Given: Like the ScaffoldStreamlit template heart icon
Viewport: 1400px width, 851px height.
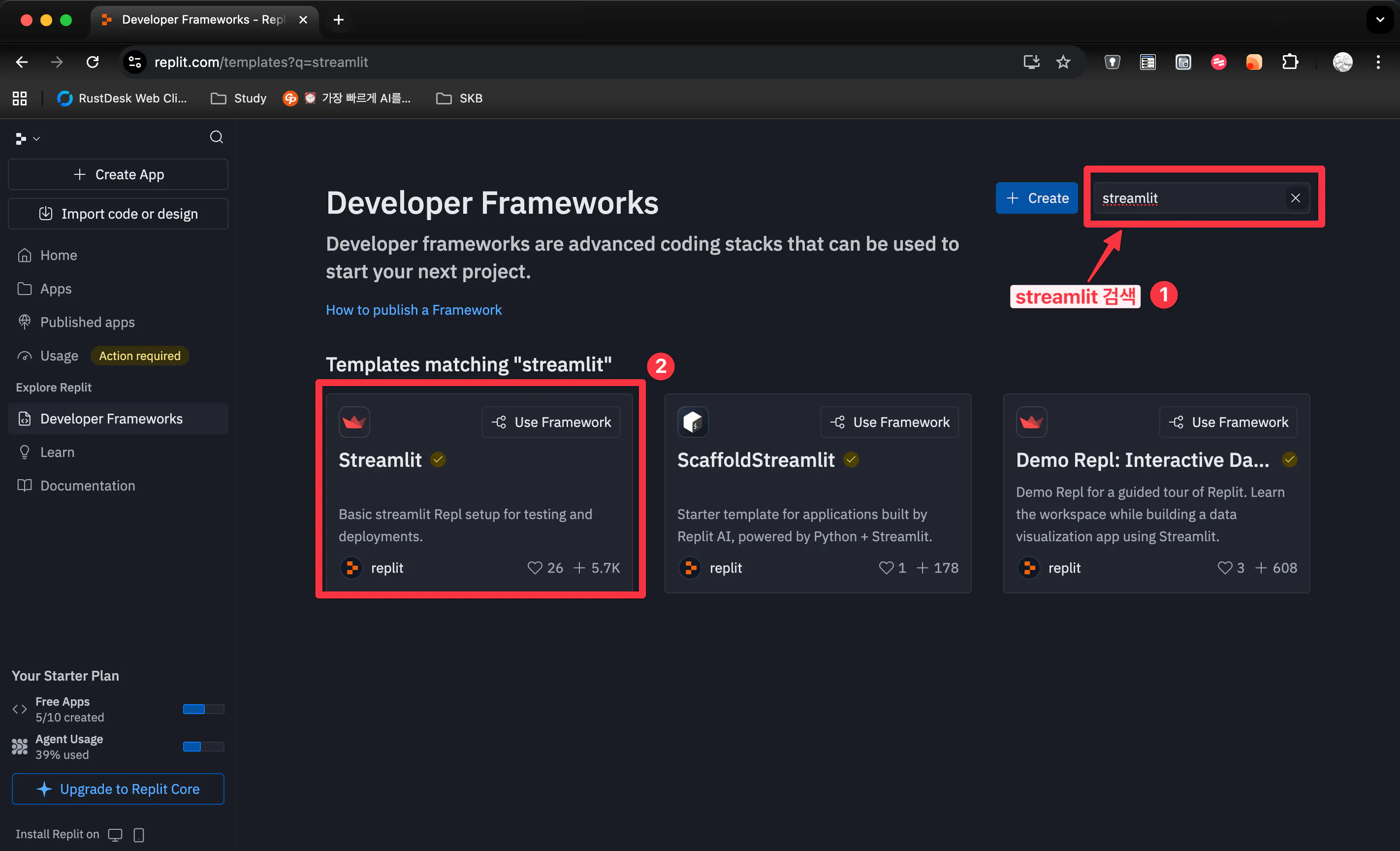Looking at the screenshot, I should pos(886,567).
